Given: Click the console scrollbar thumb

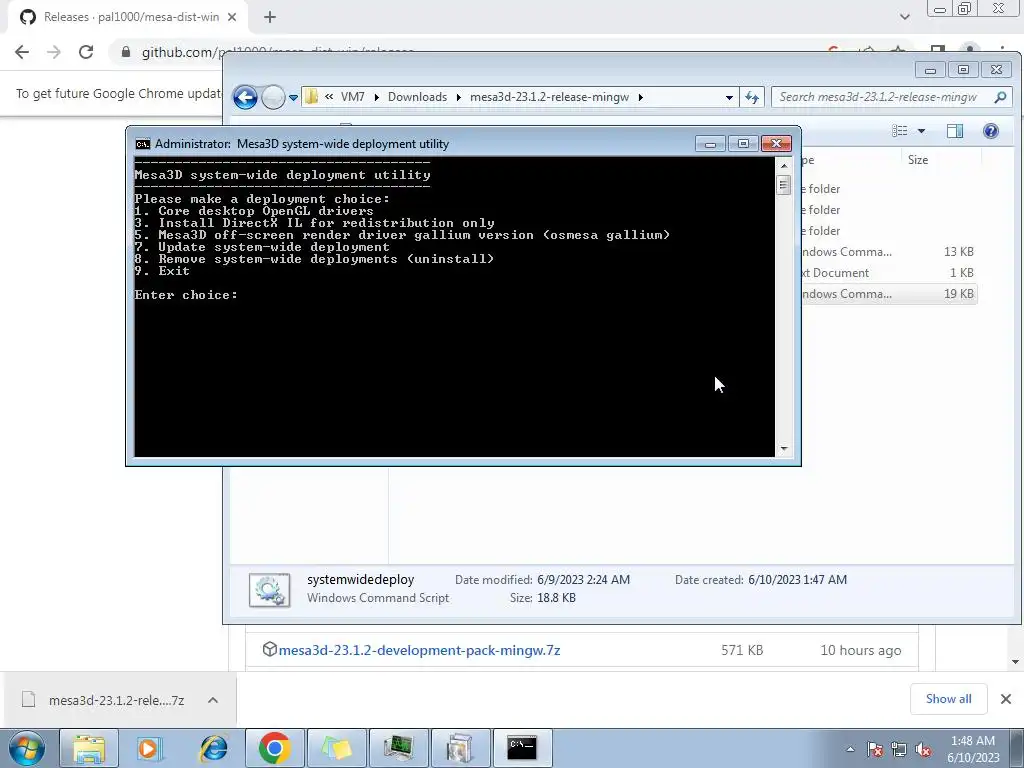Looking at the screenshot, I should 784,185.
